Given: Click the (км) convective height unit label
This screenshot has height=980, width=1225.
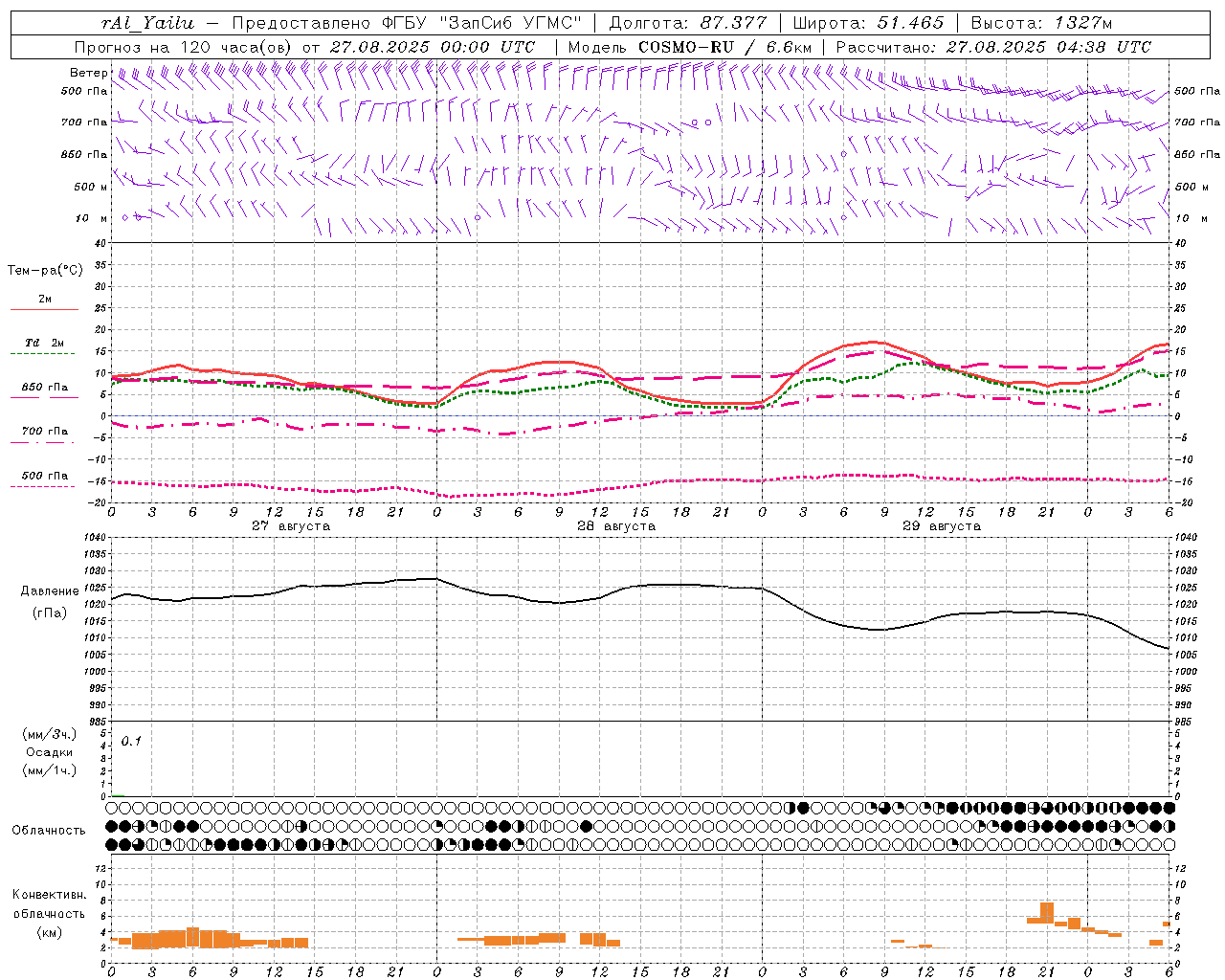Looking at the screenshot, I should pos(49,932).
